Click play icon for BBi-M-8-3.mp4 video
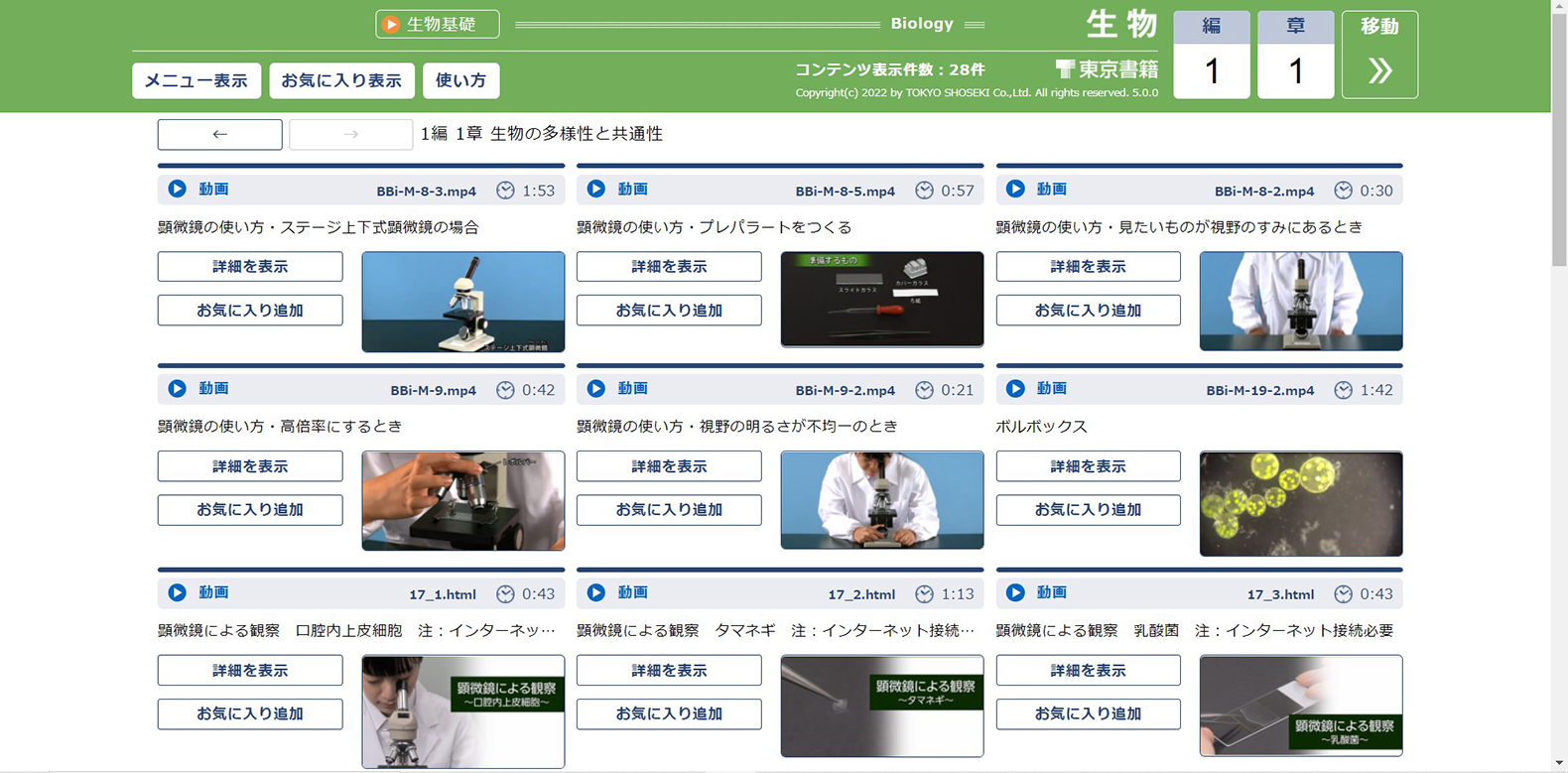 pyautogui.click(x=177, y=189)
